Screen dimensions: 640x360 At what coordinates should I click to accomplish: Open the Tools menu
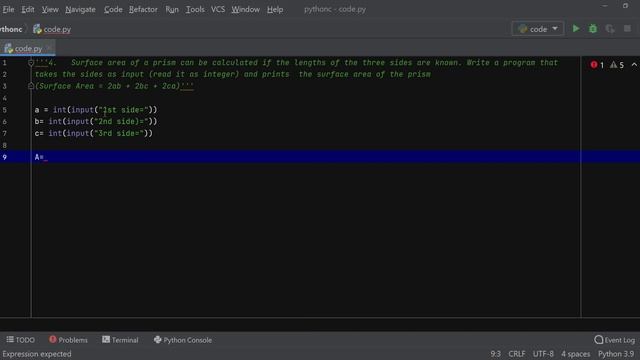tap(195, 9)
